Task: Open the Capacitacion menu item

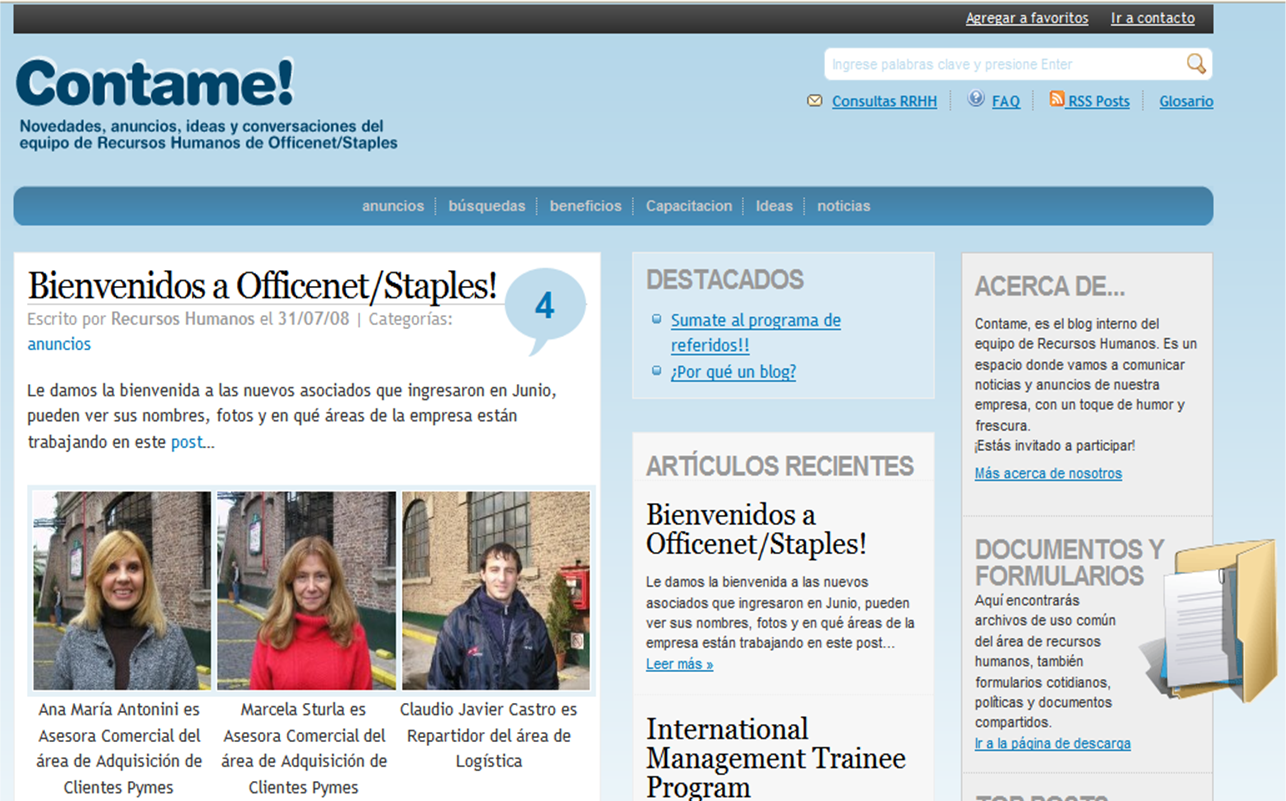Action: tap(689, 206)
